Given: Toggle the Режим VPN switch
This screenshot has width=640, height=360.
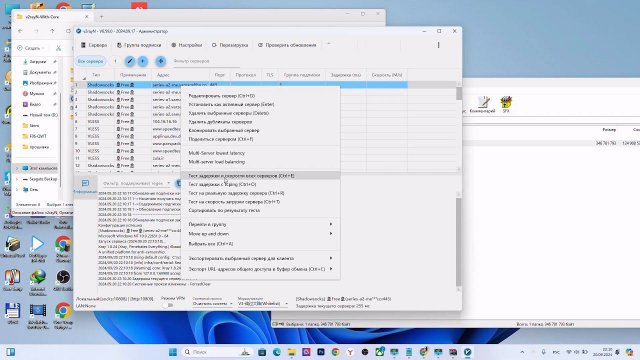Looking at the screenshot, I should click(x=168, y=305).
